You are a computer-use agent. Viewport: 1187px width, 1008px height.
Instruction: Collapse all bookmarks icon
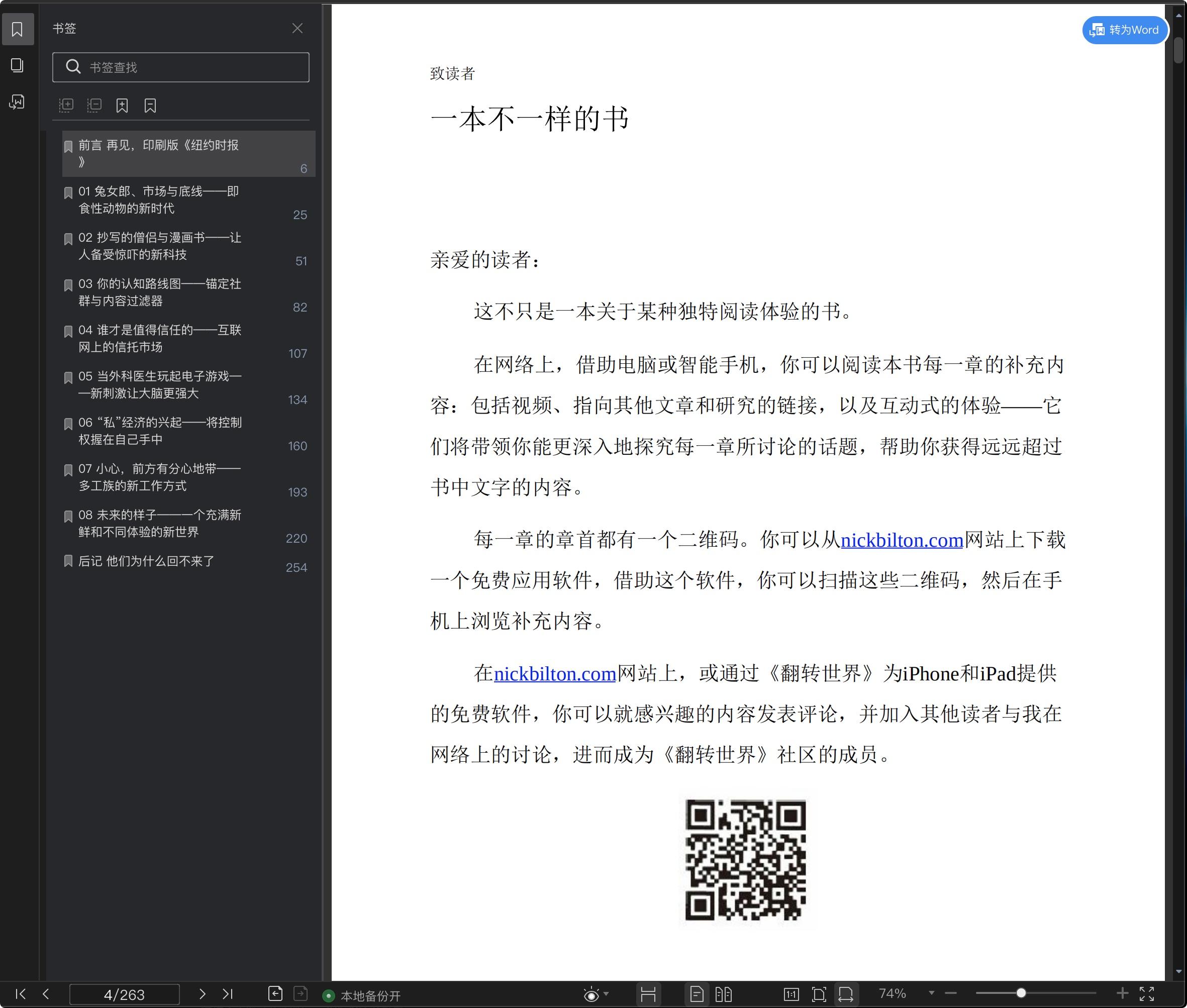click(x=94, y=105)
